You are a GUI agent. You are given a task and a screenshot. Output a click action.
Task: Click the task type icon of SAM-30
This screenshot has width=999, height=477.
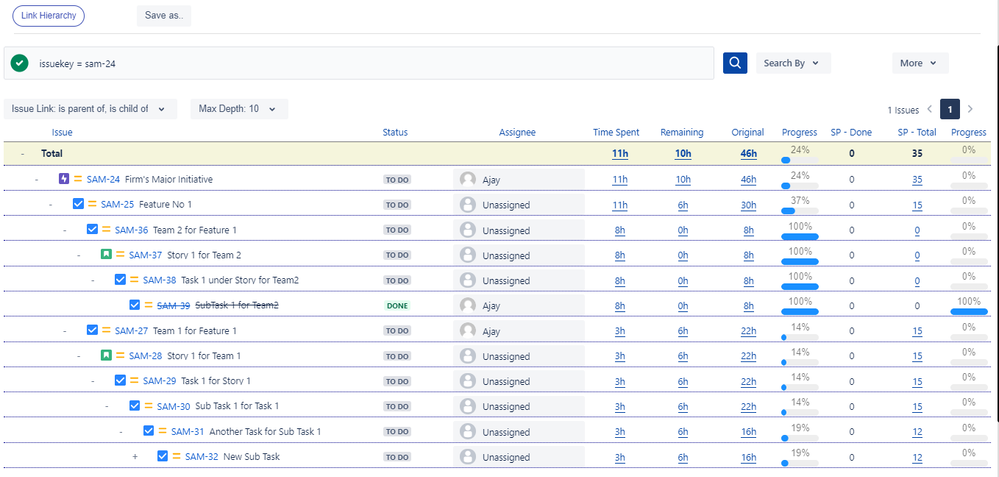(134, 406)
